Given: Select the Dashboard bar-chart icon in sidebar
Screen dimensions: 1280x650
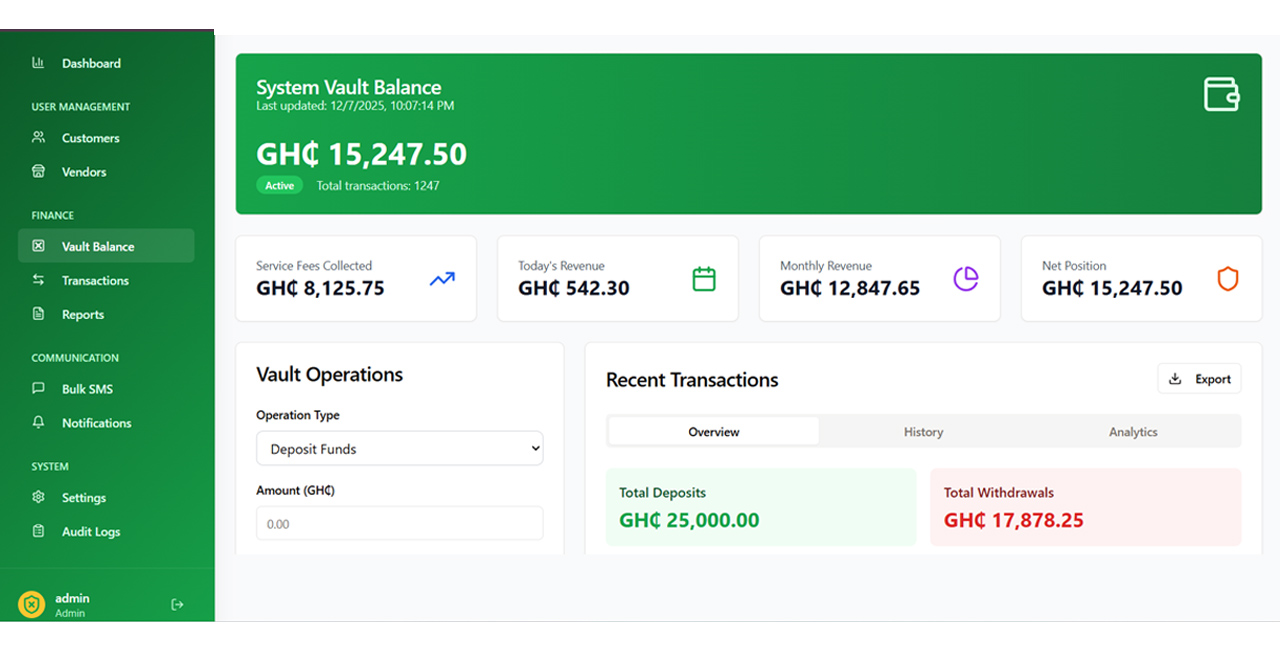Looking at the screenshot, I should pos(38,63).
